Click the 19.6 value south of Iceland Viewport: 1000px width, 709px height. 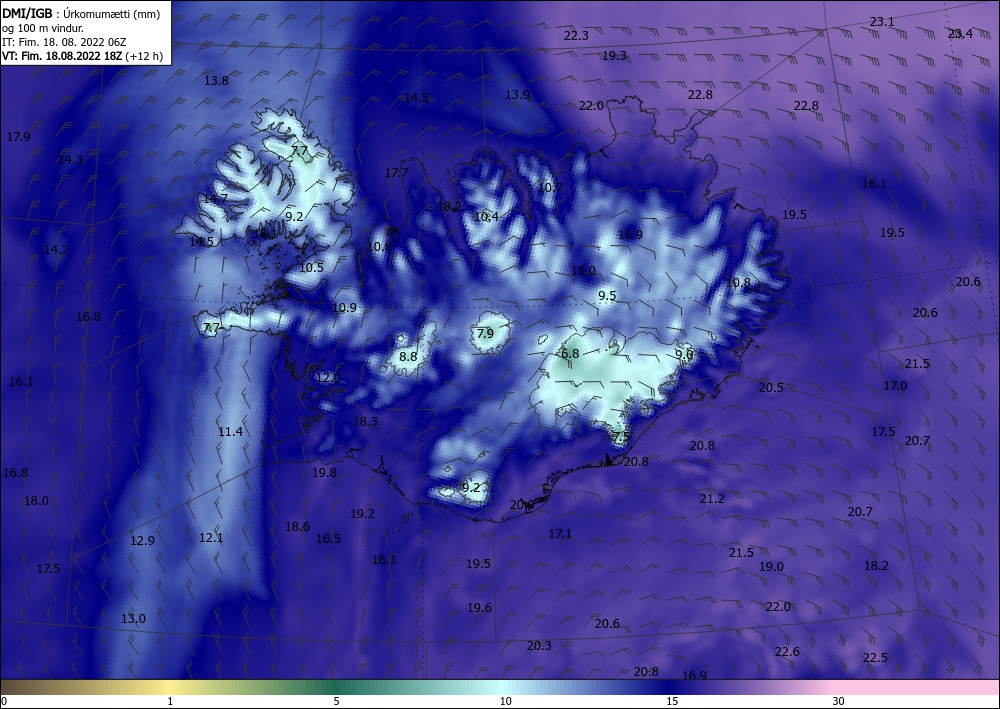point(479,608)
